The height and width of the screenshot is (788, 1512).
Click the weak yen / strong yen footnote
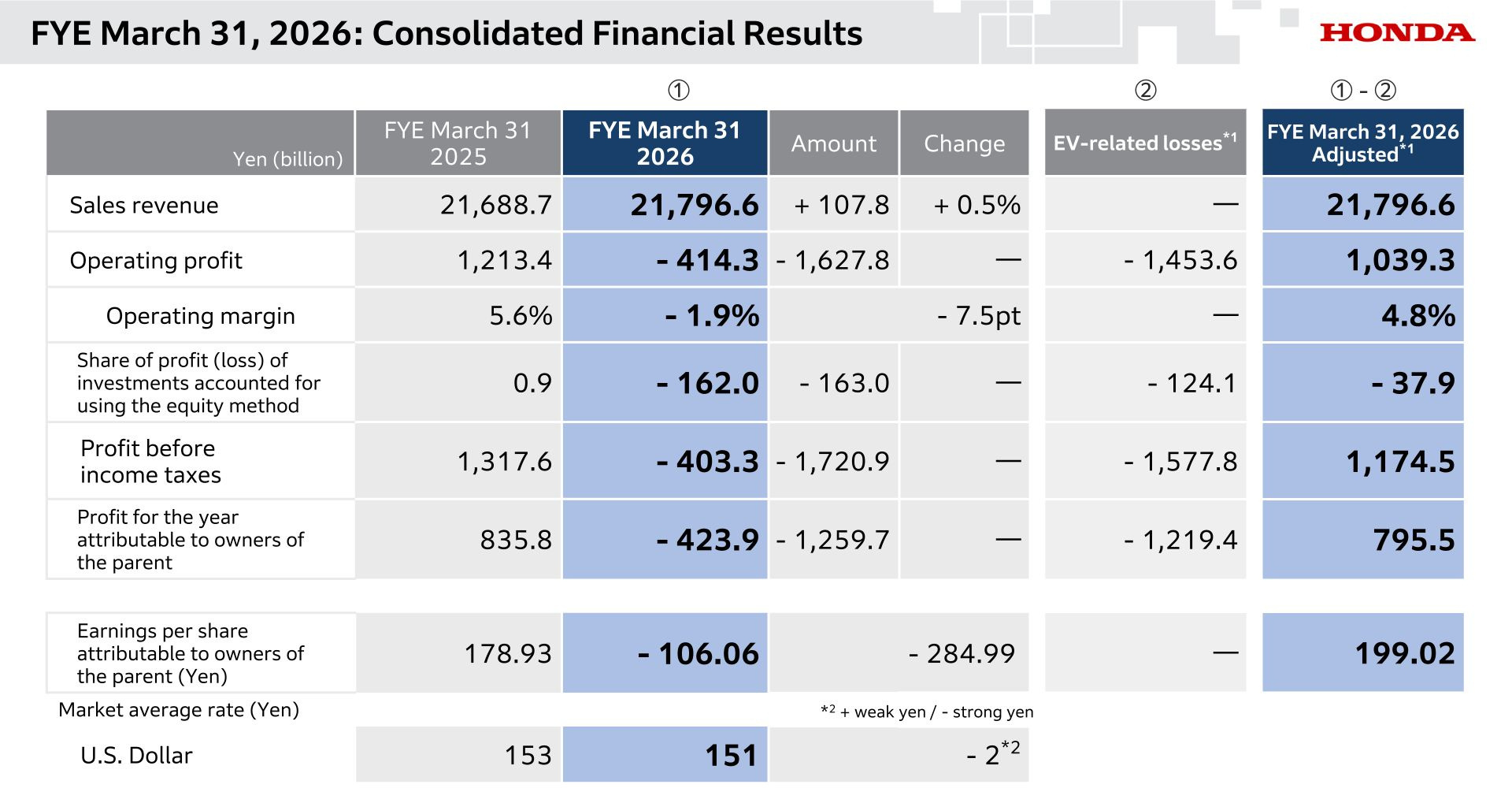pos(927,712)
